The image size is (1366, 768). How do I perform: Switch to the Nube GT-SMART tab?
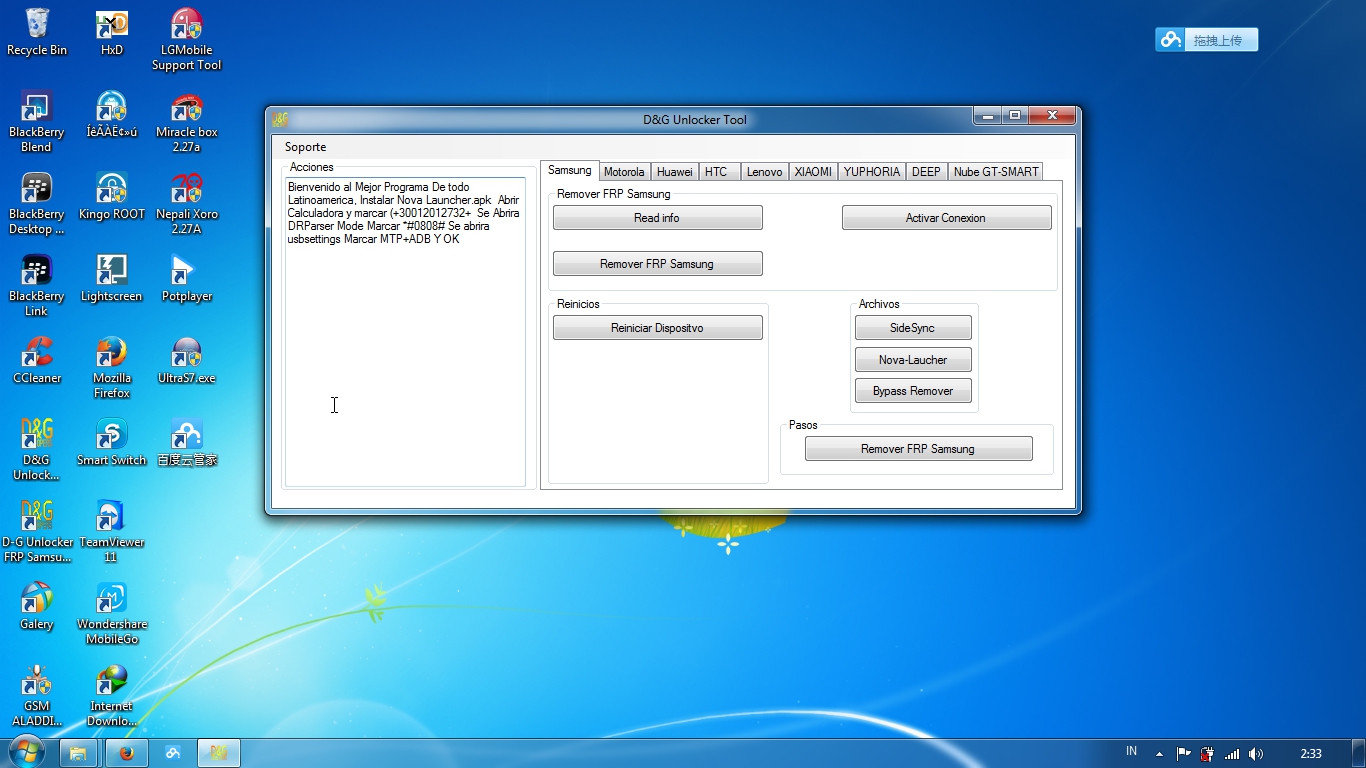tap(996, 172)
